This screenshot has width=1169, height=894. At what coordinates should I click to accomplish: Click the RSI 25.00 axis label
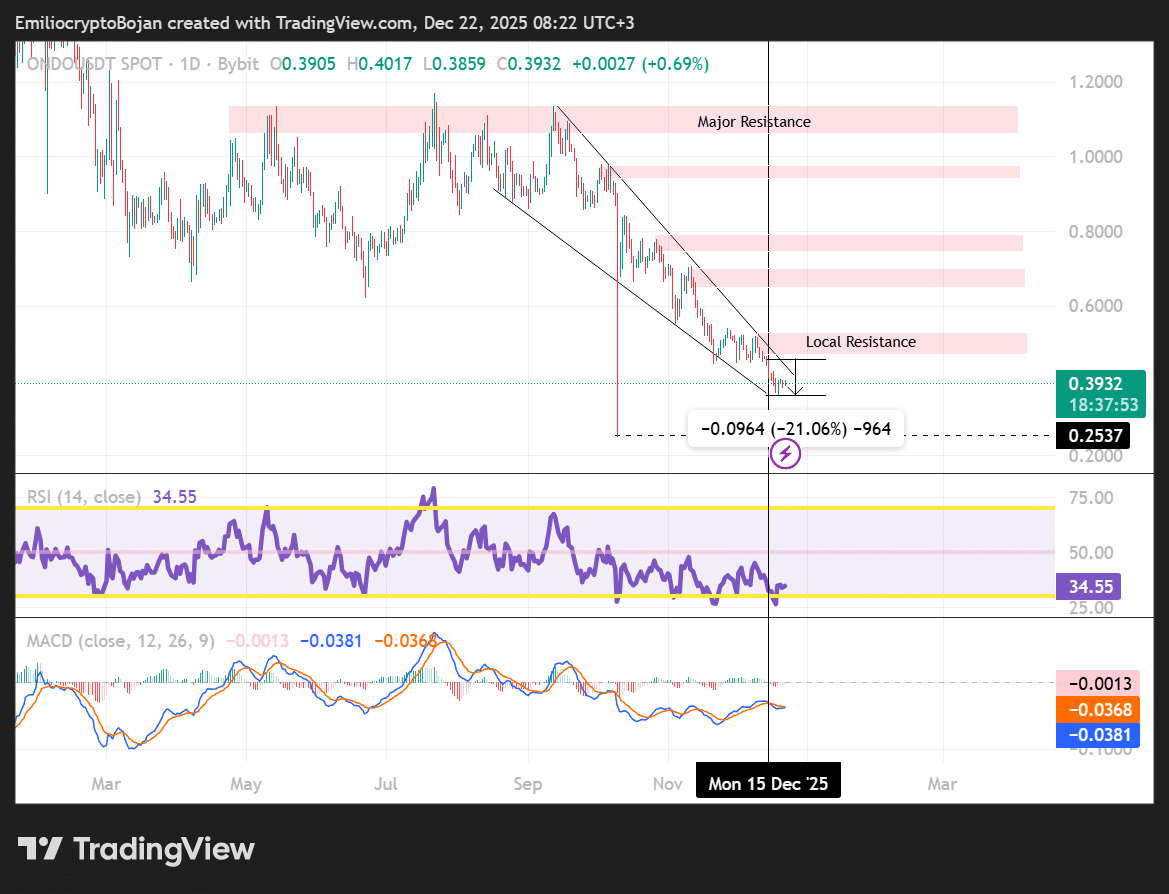[1091, 608]
